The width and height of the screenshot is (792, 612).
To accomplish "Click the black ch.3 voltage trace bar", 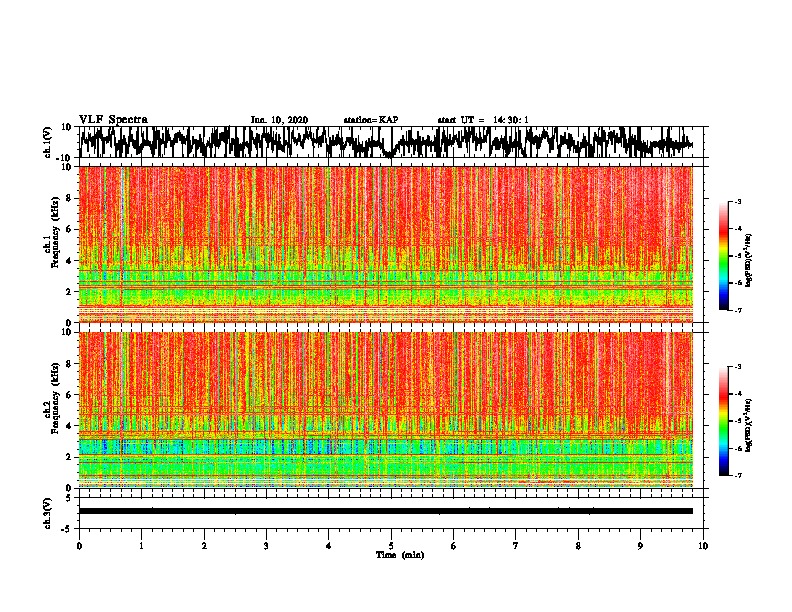I will coord(386,511).
